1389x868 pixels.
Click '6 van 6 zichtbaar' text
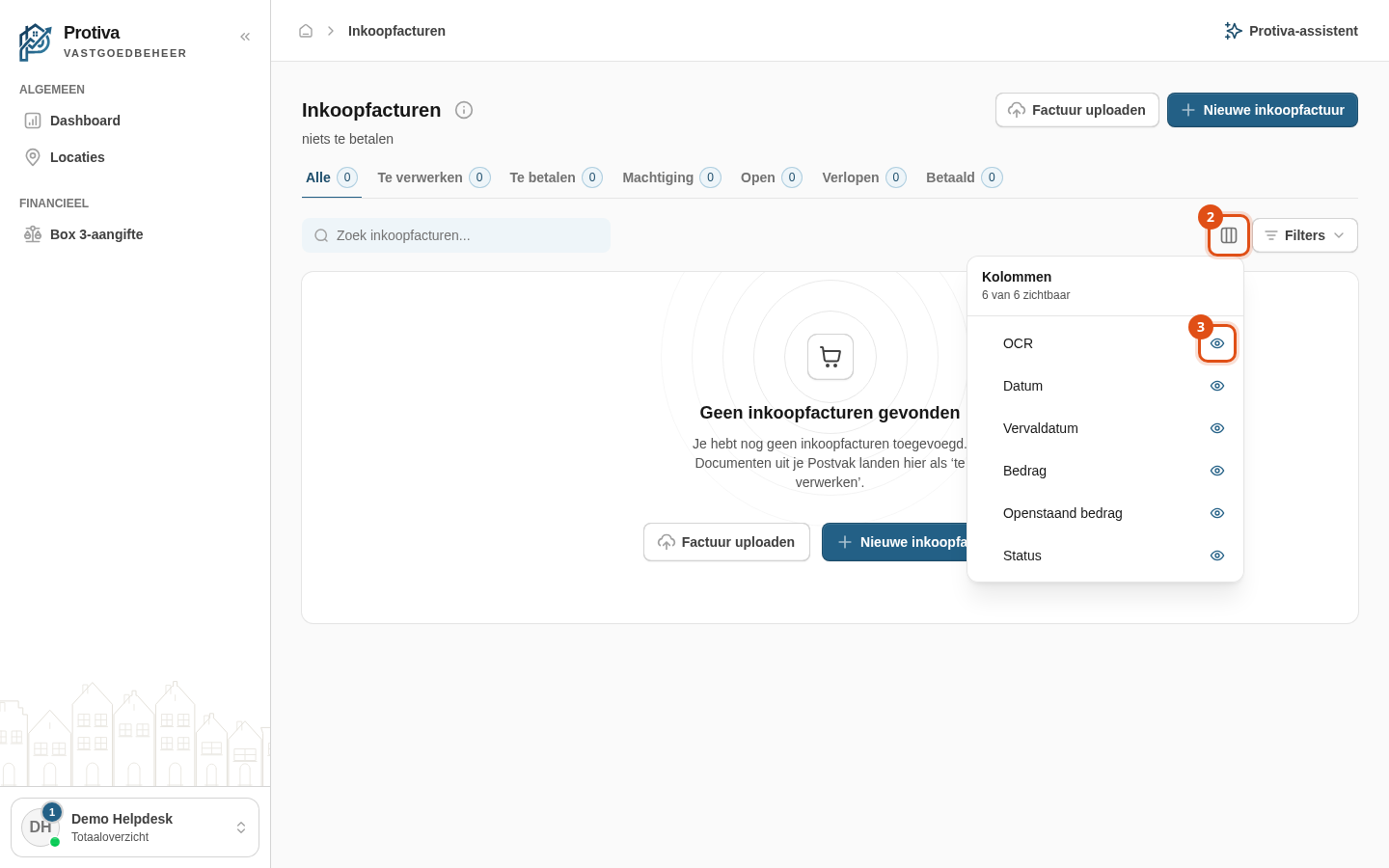[x=1025, y=295]
